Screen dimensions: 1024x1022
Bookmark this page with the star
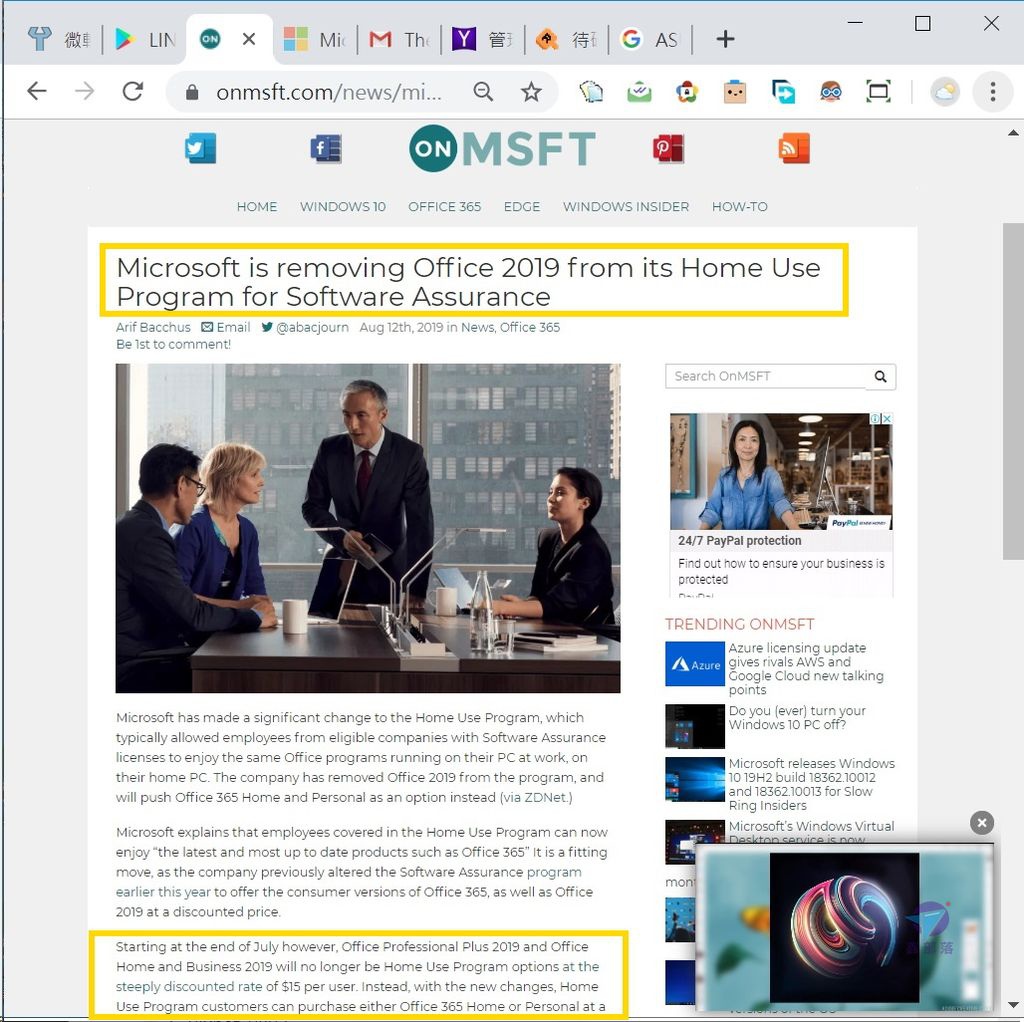click(531, 91)
